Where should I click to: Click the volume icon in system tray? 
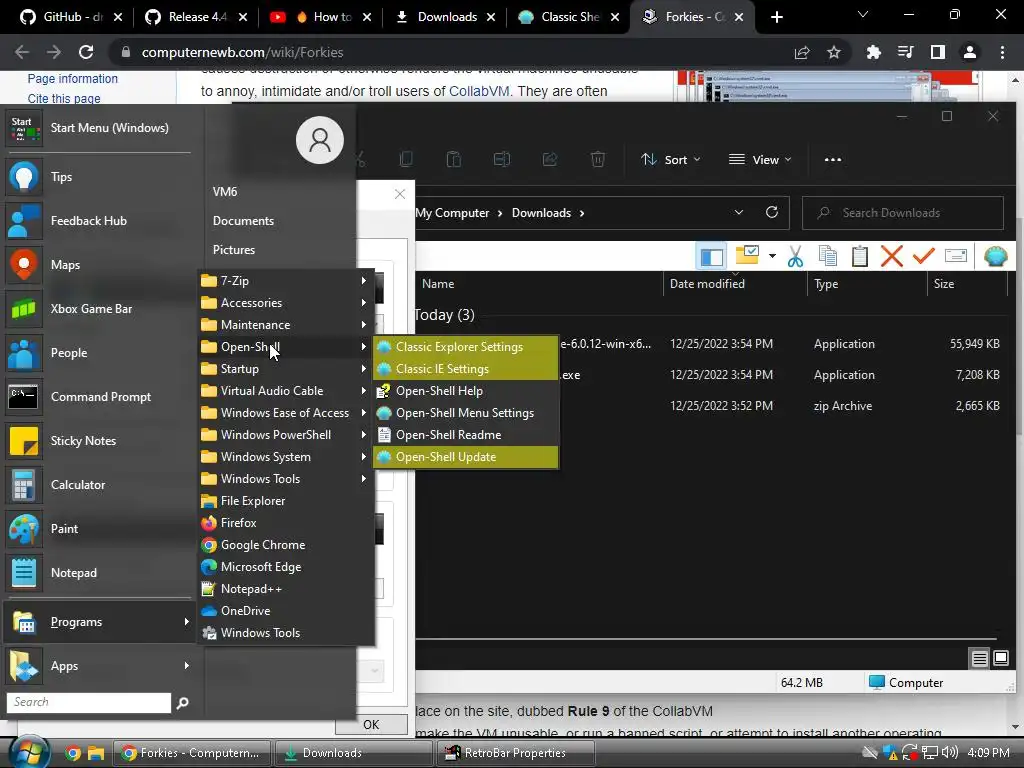950,753
